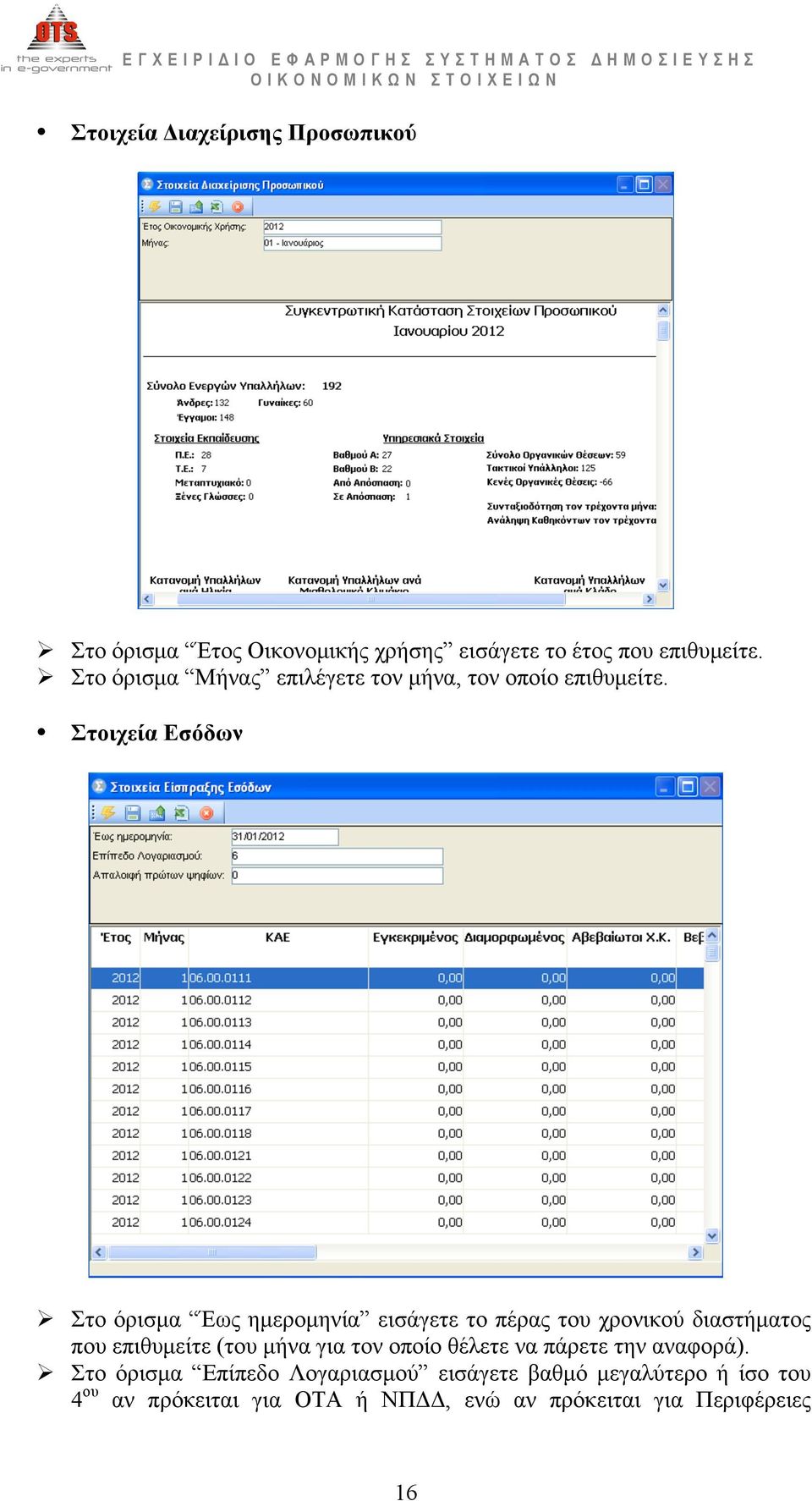Image resolution: width=812 pixels, height=1501 pixels.
Task: Click the lightning execute icon in Revenue window toolbar
Action: point(108,813)
